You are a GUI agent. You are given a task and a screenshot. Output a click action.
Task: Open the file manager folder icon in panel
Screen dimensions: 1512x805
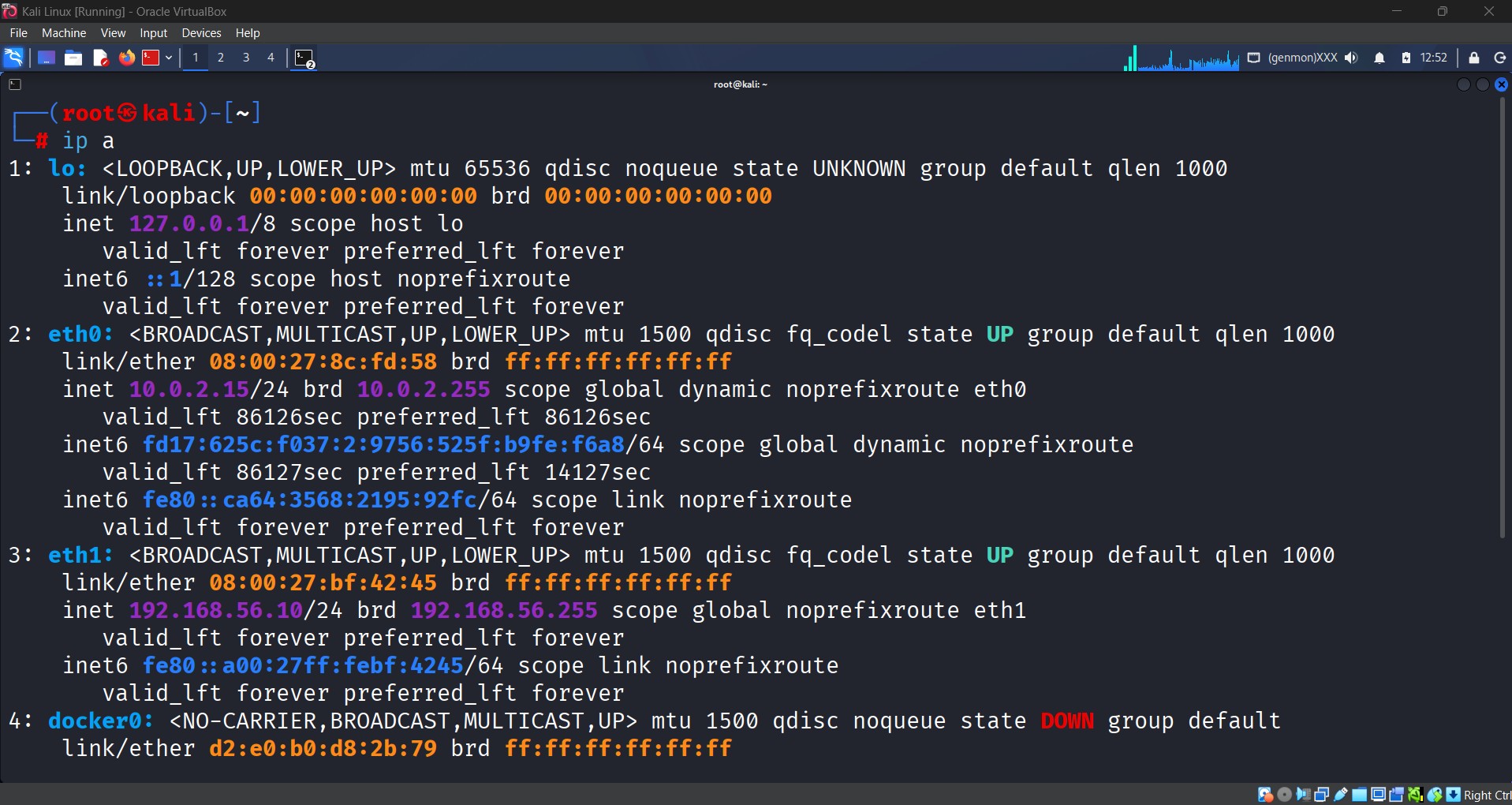73,58
